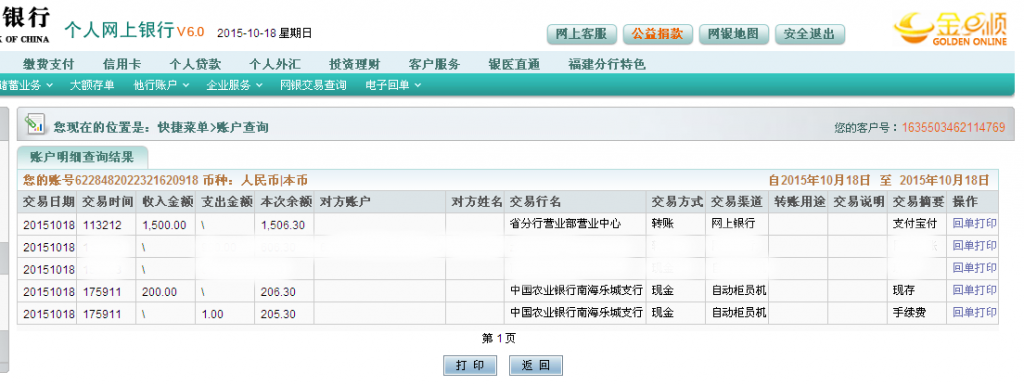Expand the 电子回单 dropdown menu
This screenshot has height=385, width=1024.
pyautogui.click(x=393, y=85)
